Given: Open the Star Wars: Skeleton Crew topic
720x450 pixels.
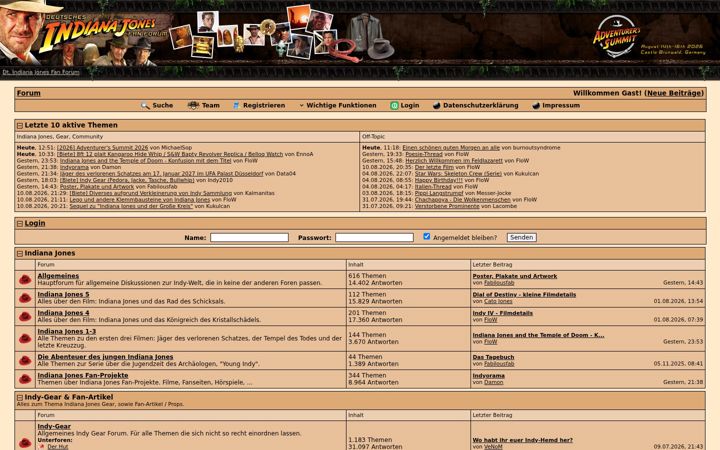Looking at the screenshot, I should click(x=458, y=174).
